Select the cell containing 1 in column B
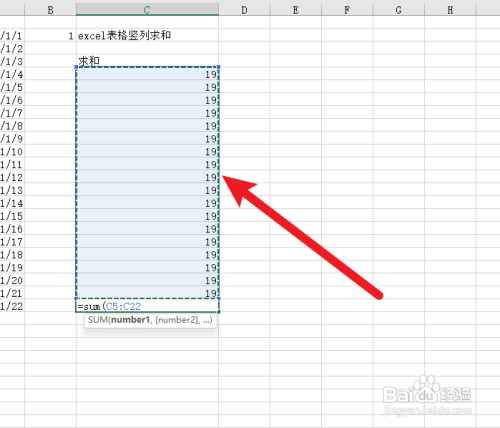Image resolution: width=500 pixels, height=428 pixels. [50, 35]
